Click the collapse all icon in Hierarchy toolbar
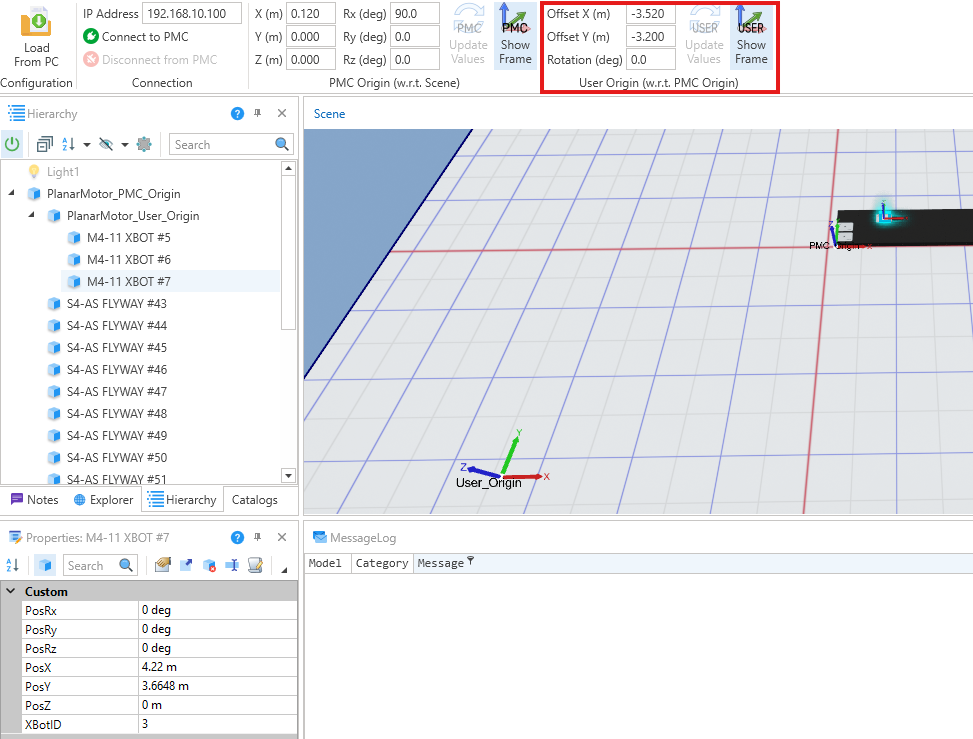The width and height of the screenshot is (973, 739). (x=45, y=144)
